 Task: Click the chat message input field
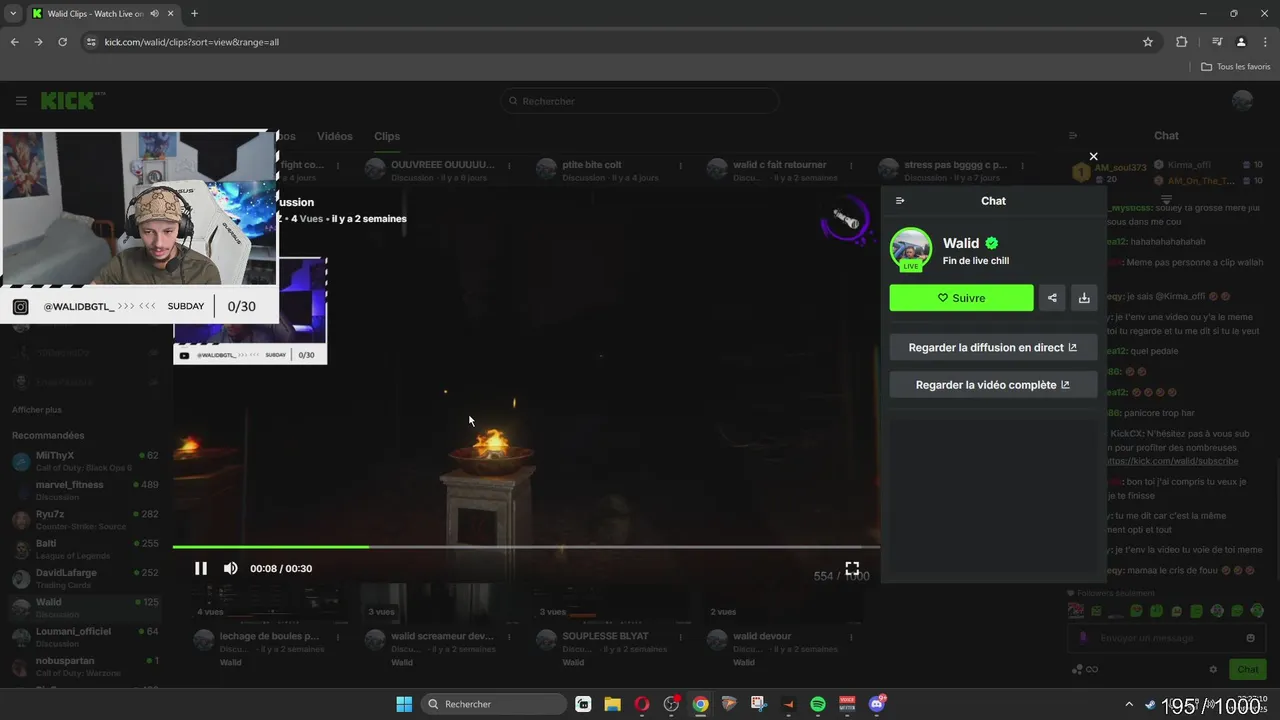[1165, 638]
